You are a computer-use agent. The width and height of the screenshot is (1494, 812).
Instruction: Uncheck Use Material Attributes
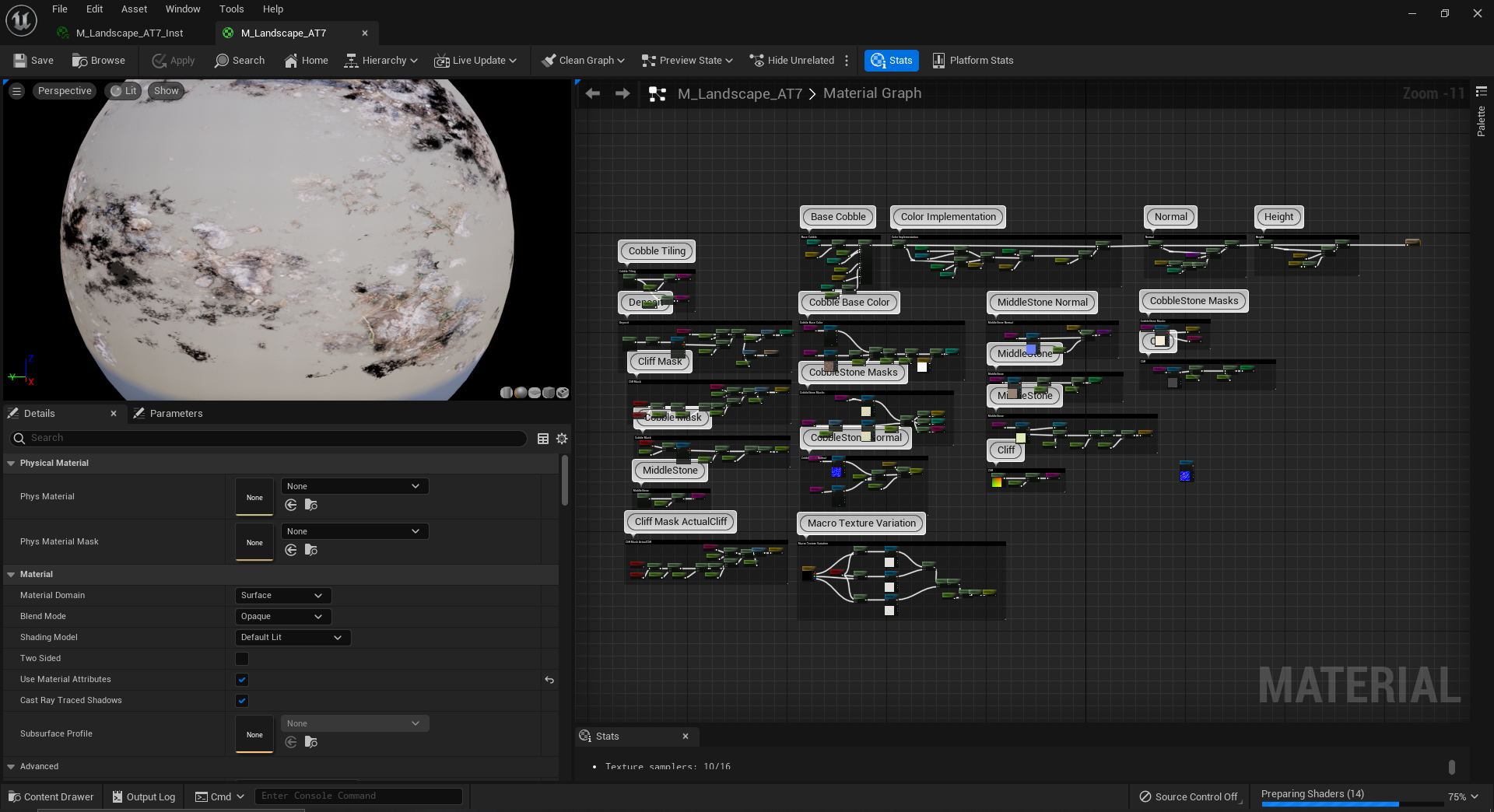point(242,680)
